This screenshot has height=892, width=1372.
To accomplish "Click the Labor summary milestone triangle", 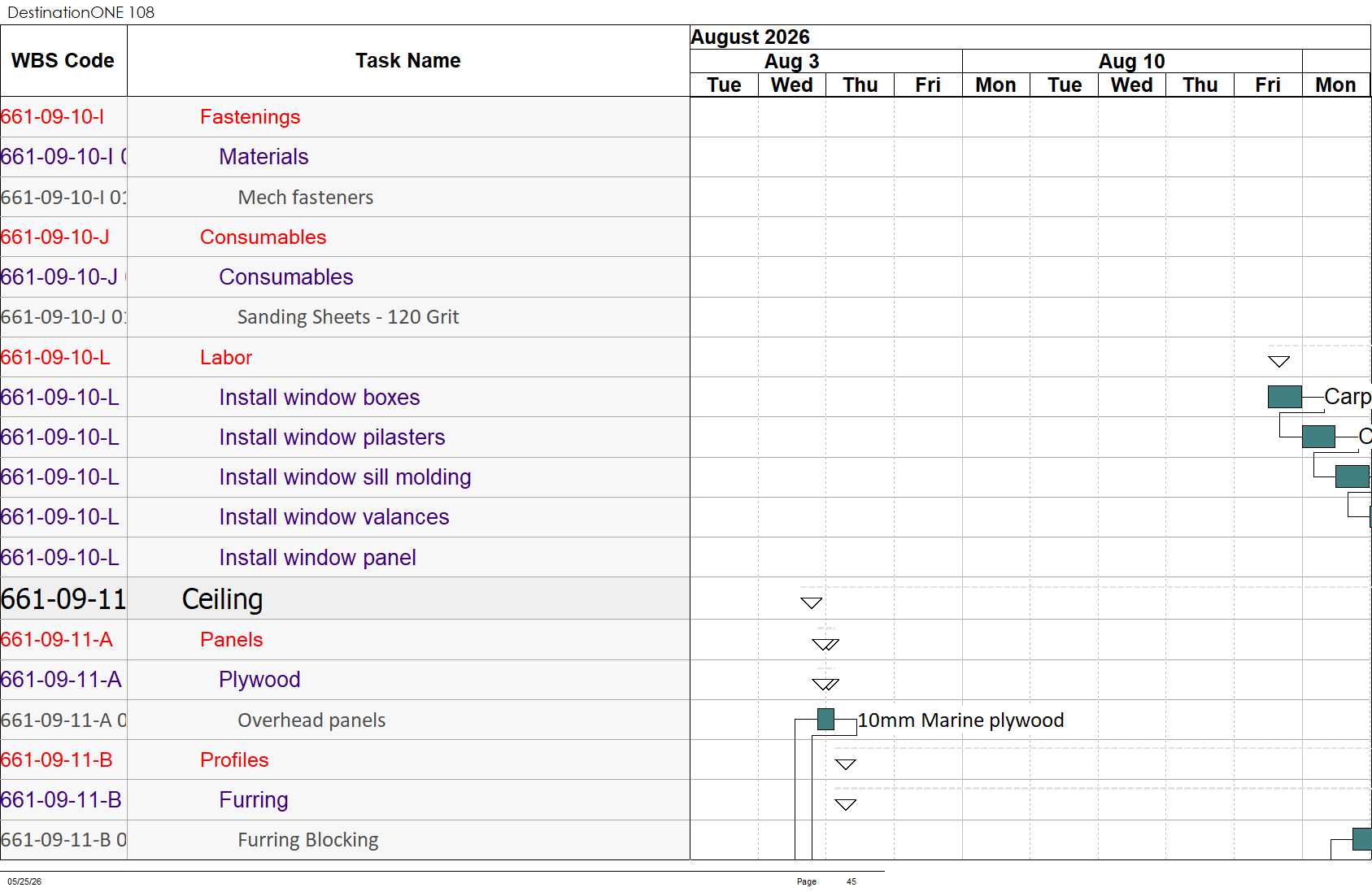I will coord(1278,362).
